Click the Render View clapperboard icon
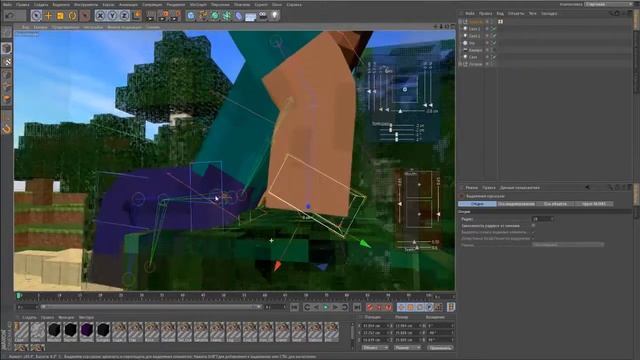This screenshot has height=360, width=640. 151,16
